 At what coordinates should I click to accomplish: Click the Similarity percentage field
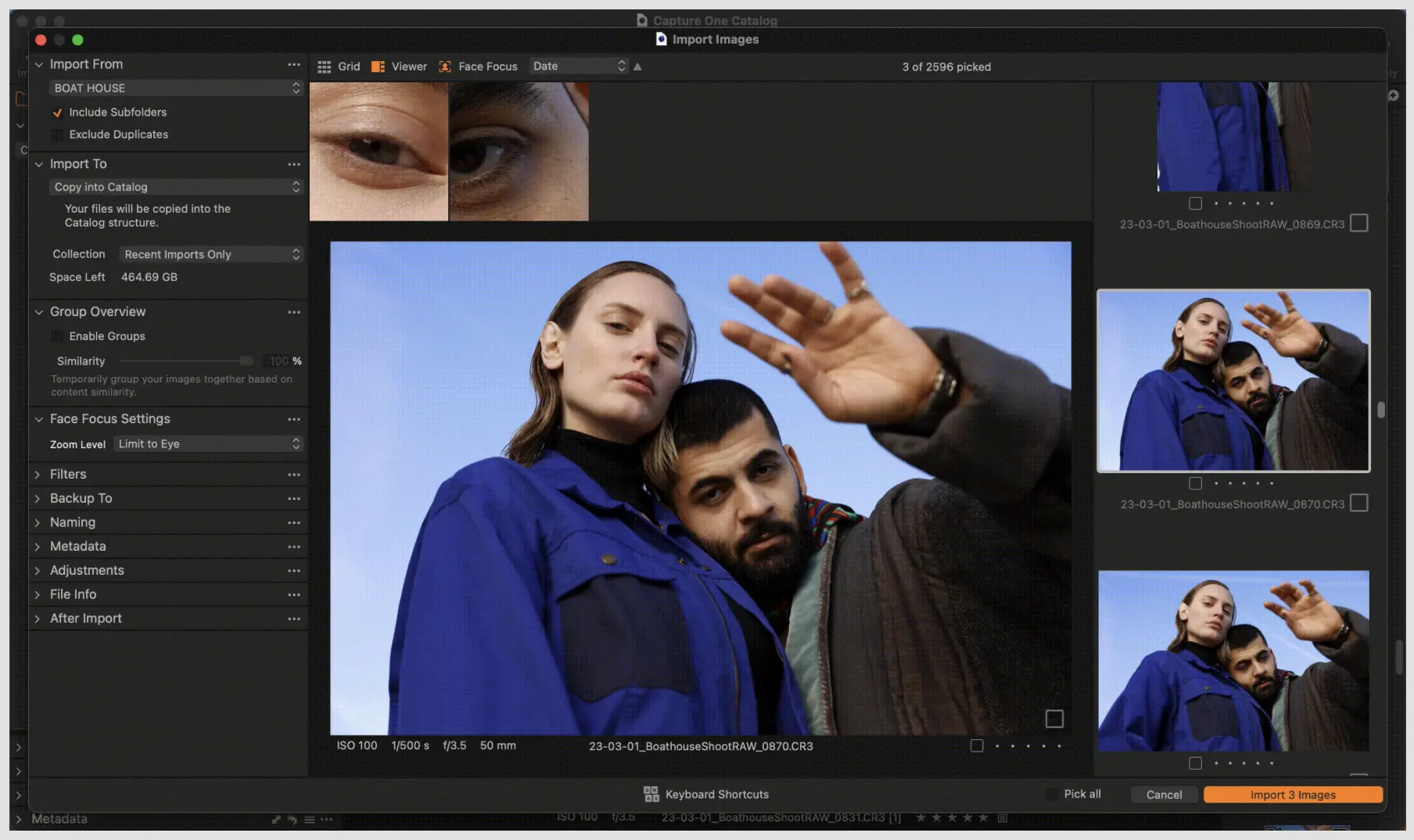pyautogui.click(x=277, y=361)
